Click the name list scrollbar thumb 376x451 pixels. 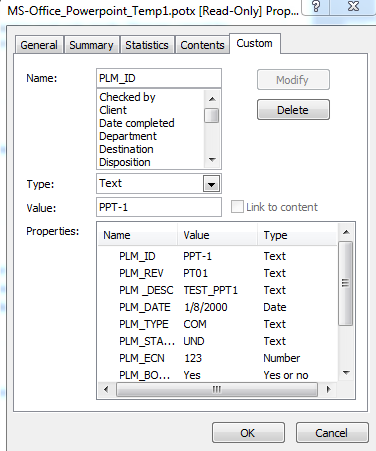(212, 115)
